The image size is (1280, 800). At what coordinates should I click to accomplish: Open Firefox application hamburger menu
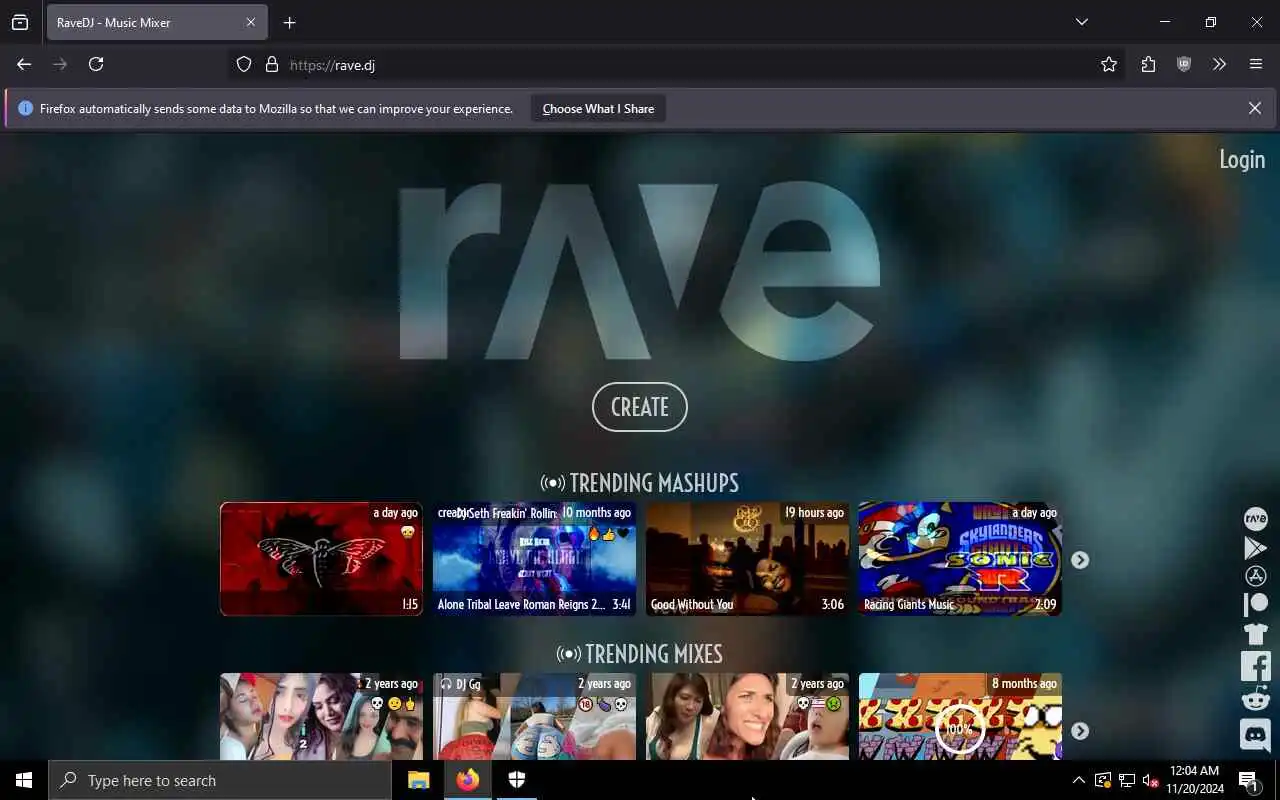point(1256,64)
